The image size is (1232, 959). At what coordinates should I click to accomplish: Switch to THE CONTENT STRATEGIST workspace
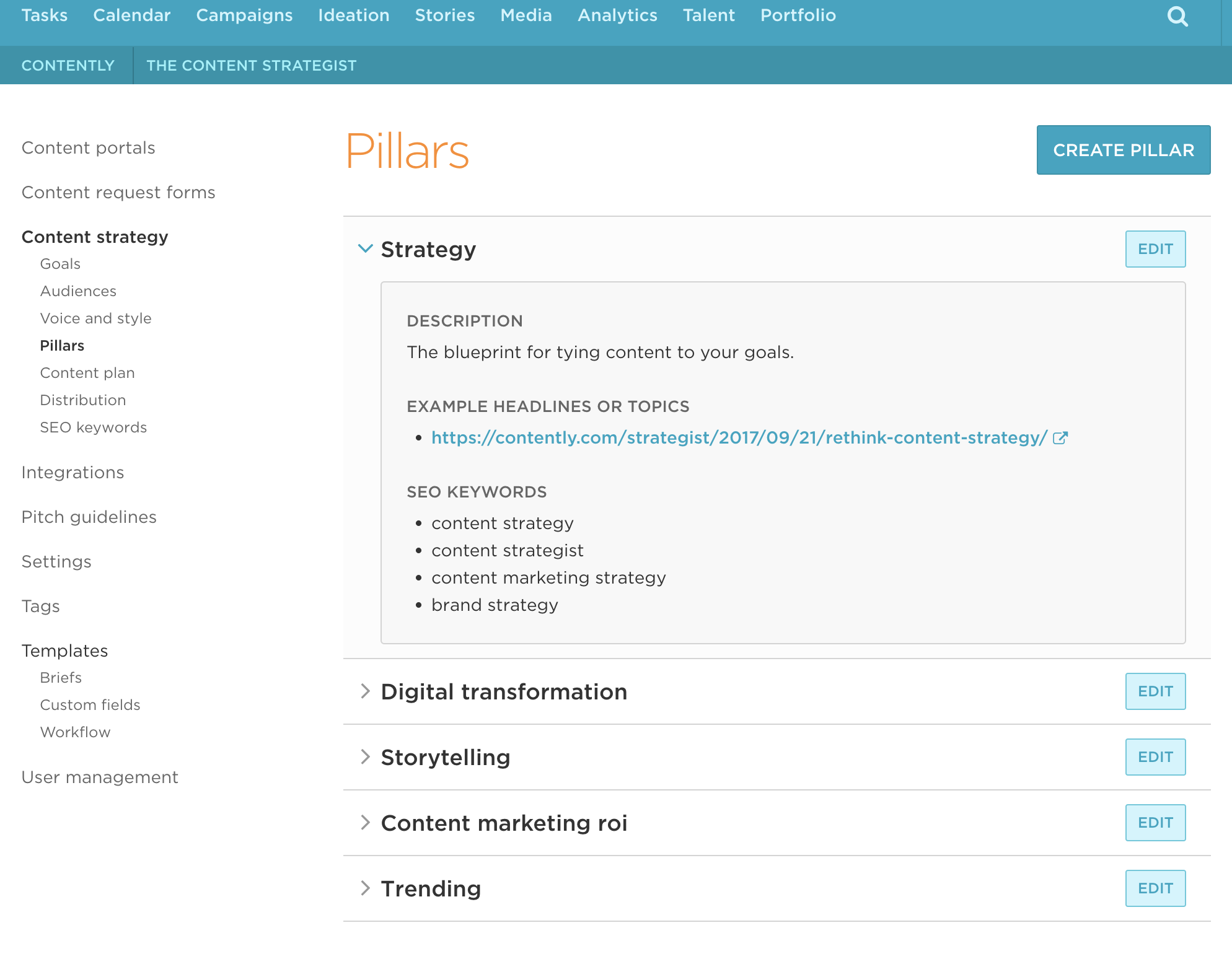coord(252,65)
